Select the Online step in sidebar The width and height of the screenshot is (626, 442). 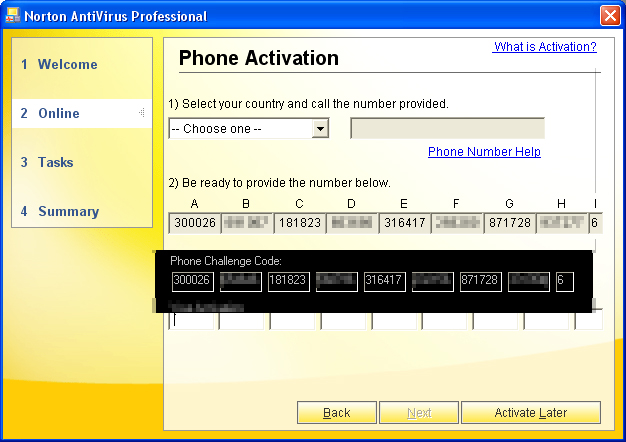[x=58, y=113]
